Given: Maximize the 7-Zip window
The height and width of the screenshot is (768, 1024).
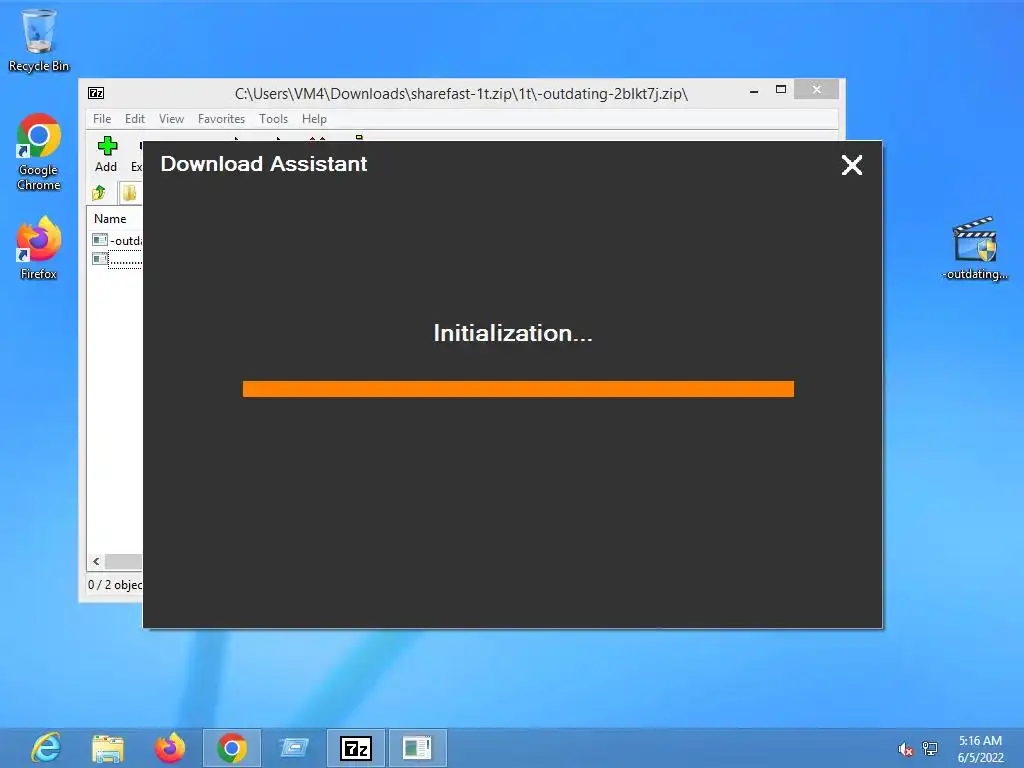Looking at the screenshot, I should click(780, 89).
